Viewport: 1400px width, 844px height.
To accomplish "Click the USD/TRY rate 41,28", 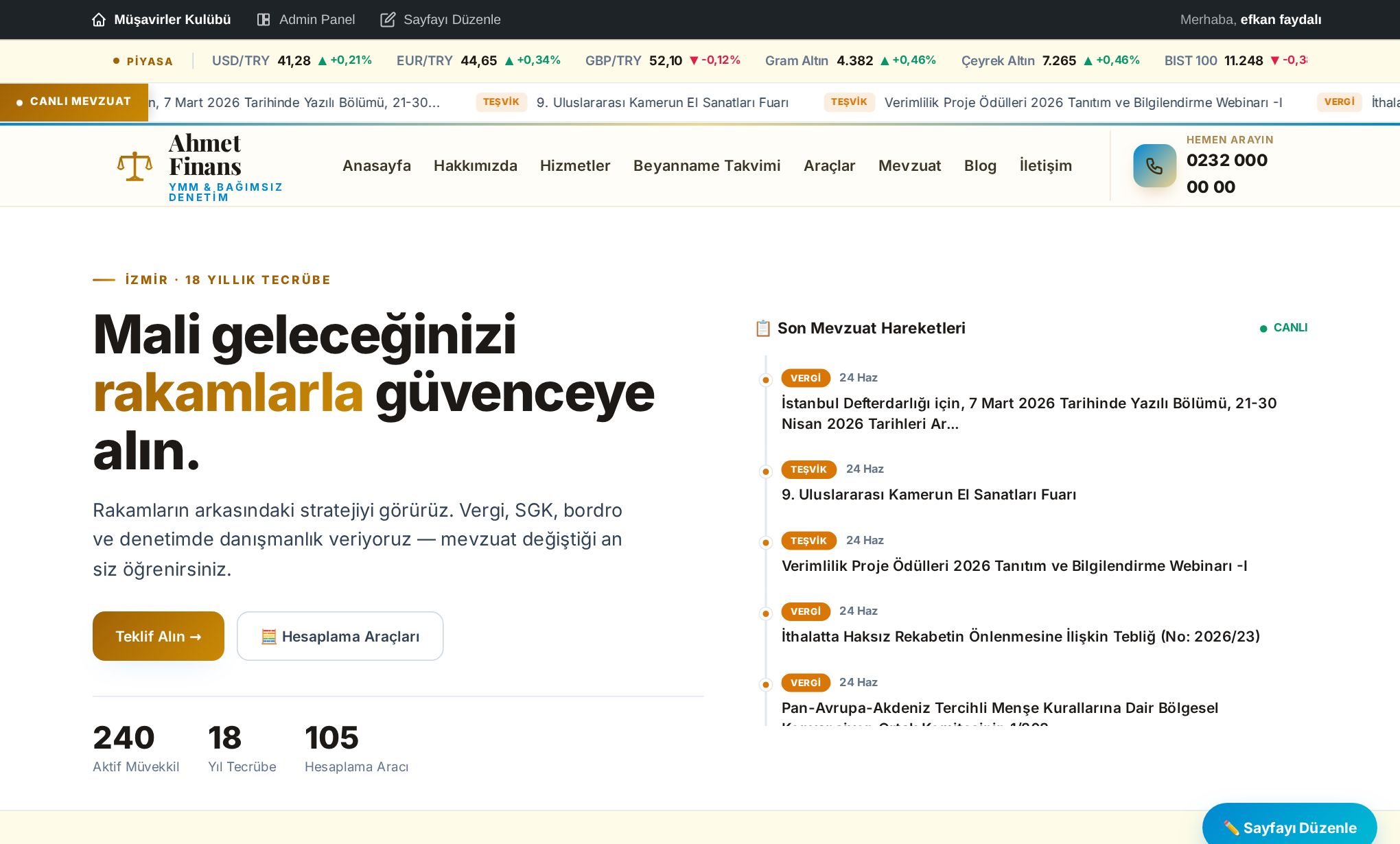I will click(294, 61).
